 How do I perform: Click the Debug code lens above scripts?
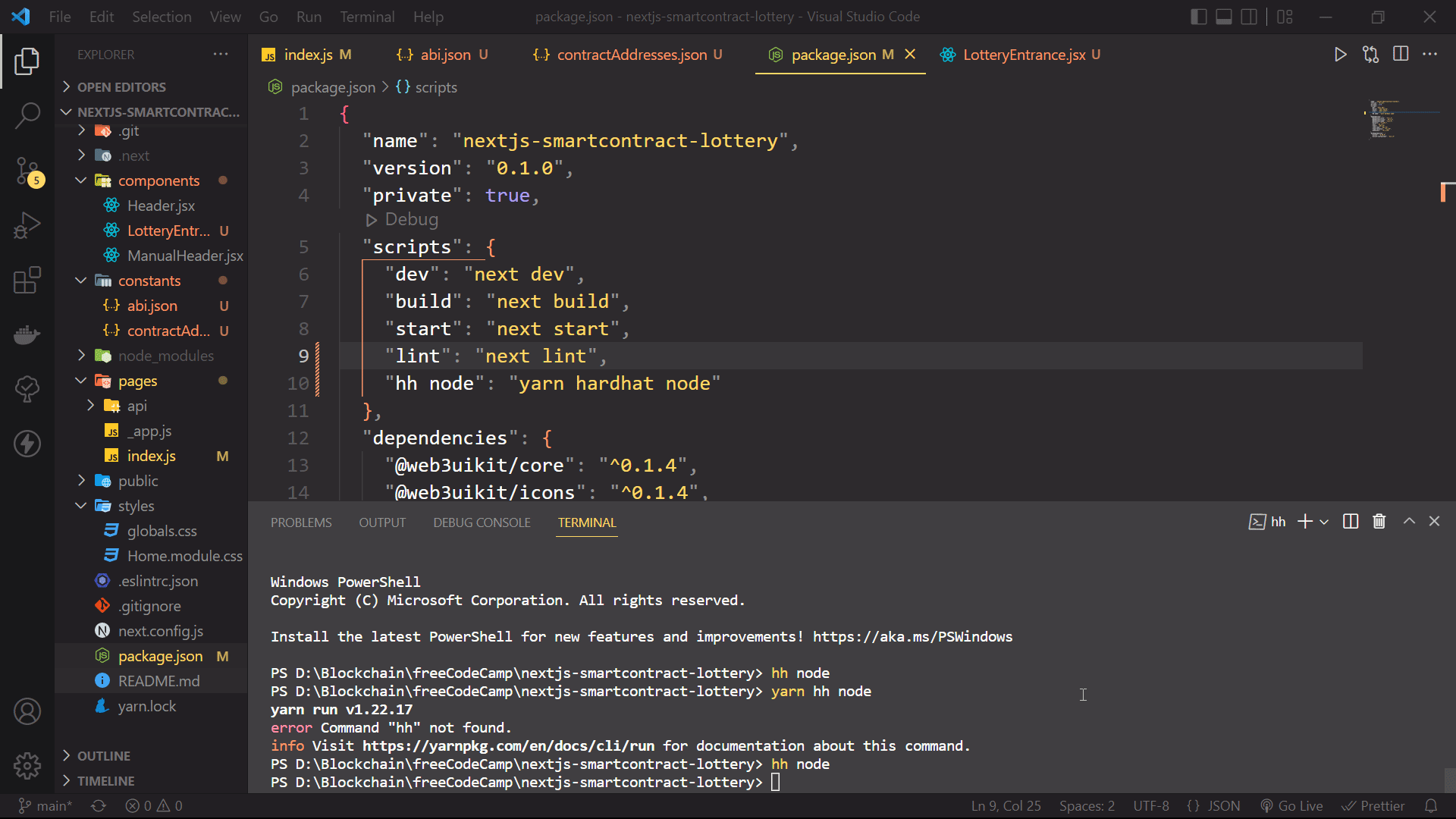tap(403, 220)
